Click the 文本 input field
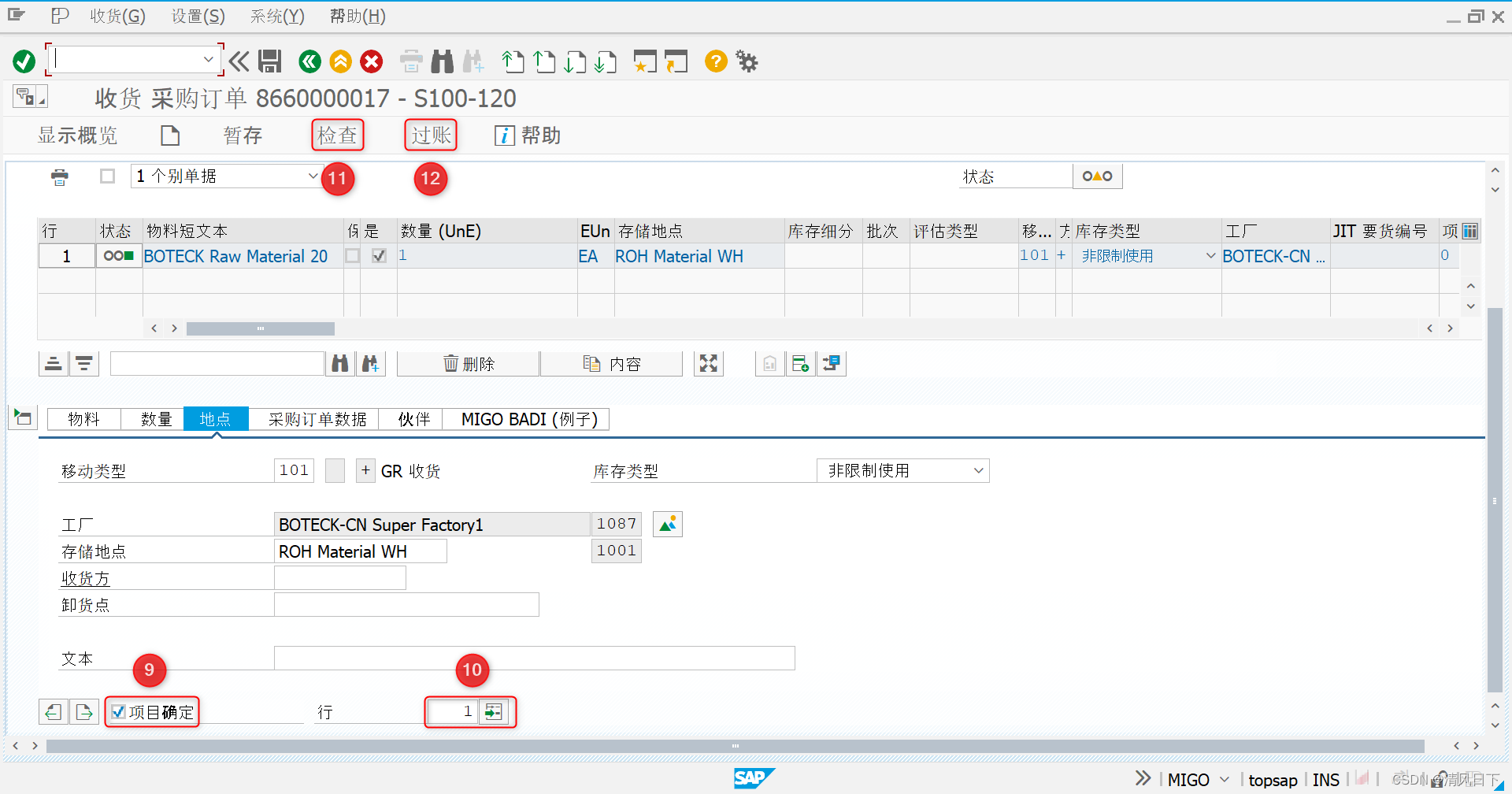 535,658
